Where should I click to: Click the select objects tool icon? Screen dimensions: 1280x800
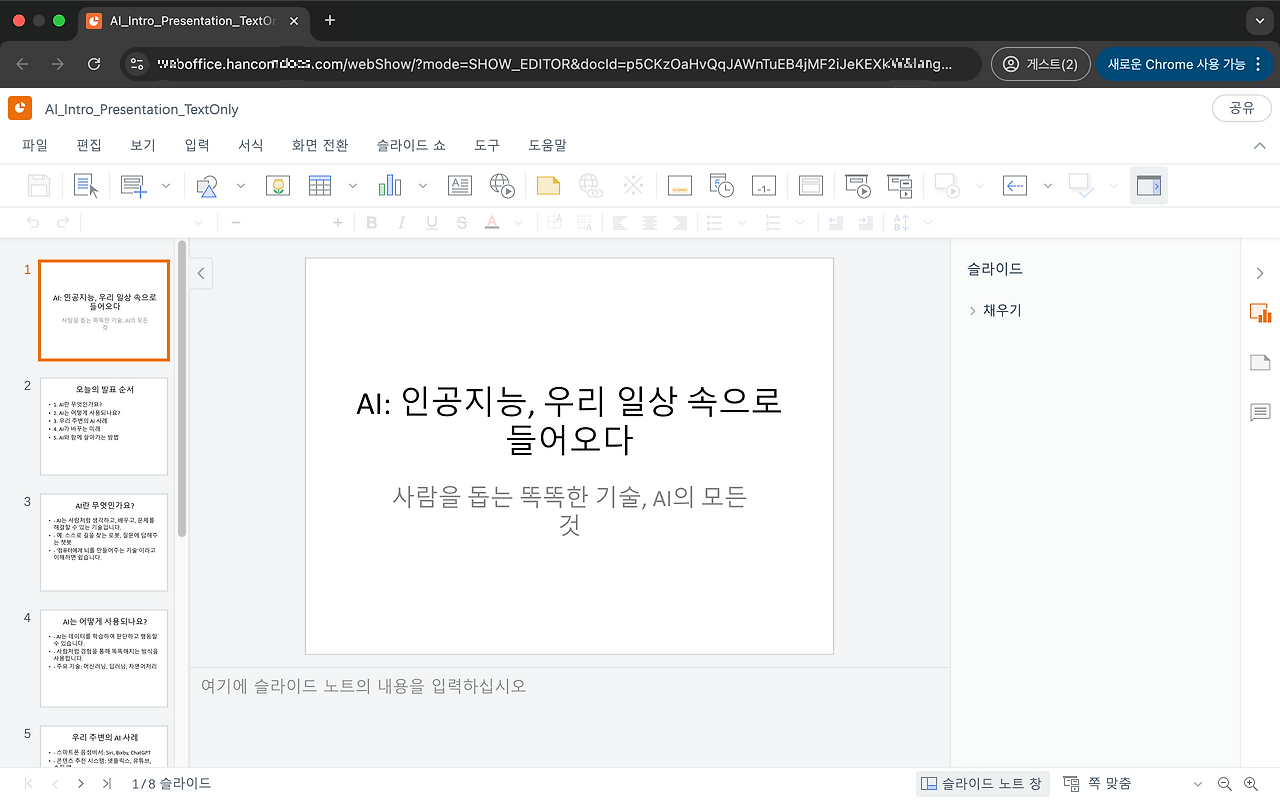pyautogui.click(x=87, y=185)
